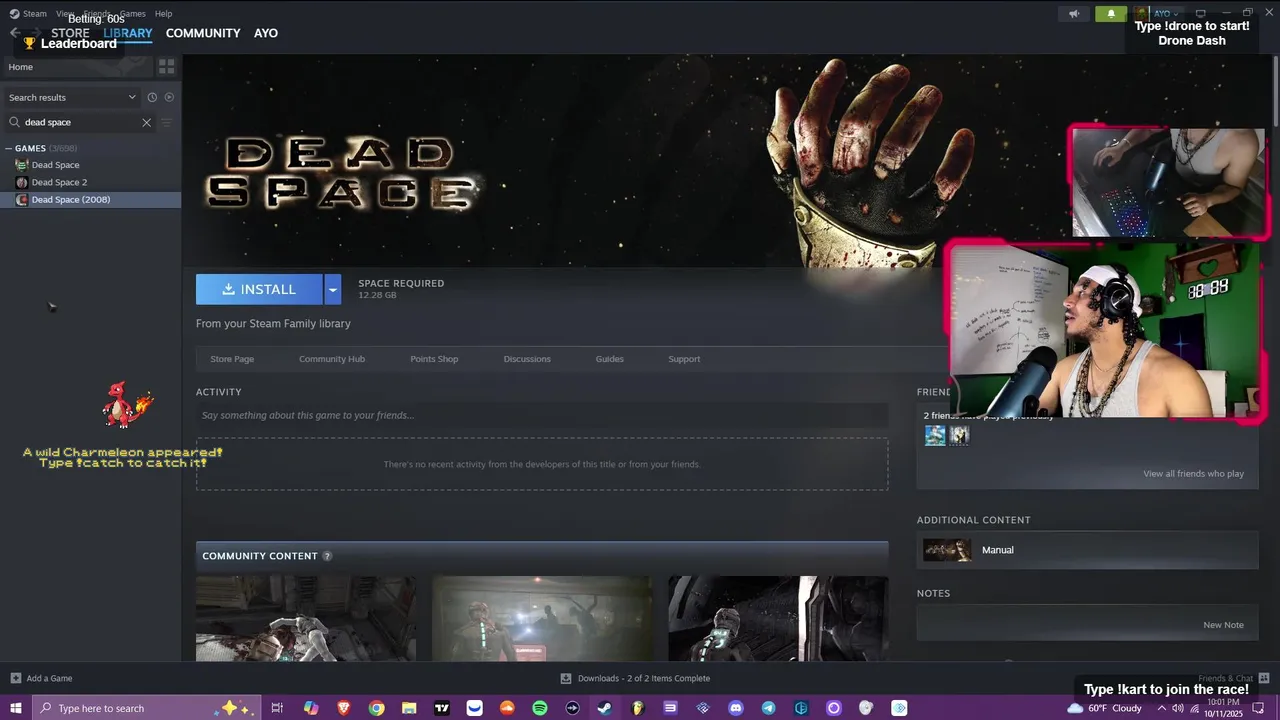Open the COMMUNITY tab

(203, 33)
